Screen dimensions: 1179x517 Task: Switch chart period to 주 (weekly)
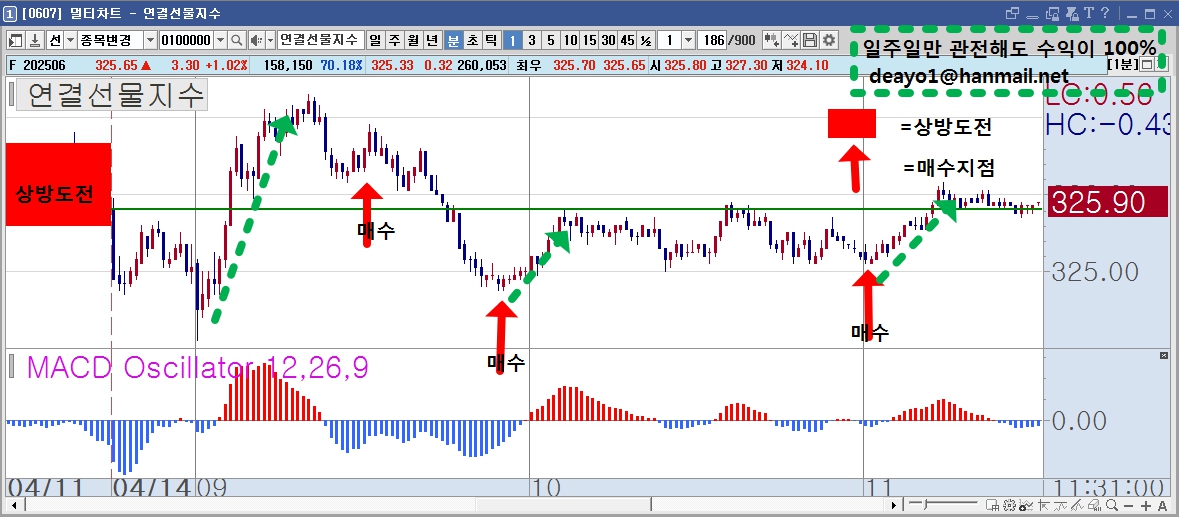point(393,40)
